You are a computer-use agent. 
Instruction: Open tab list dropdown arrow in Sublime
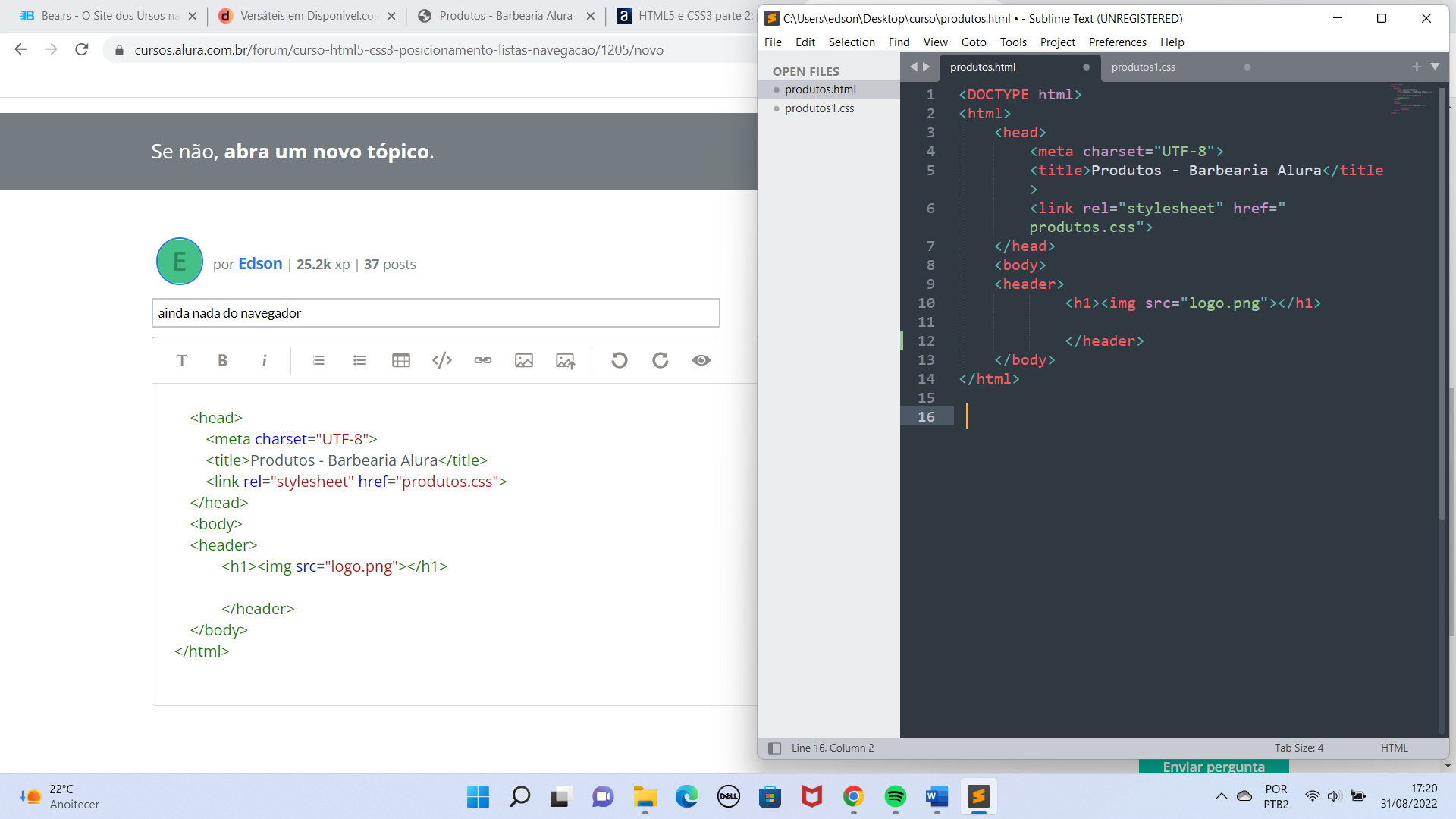pyautogui.click(x=1435, y=67)
